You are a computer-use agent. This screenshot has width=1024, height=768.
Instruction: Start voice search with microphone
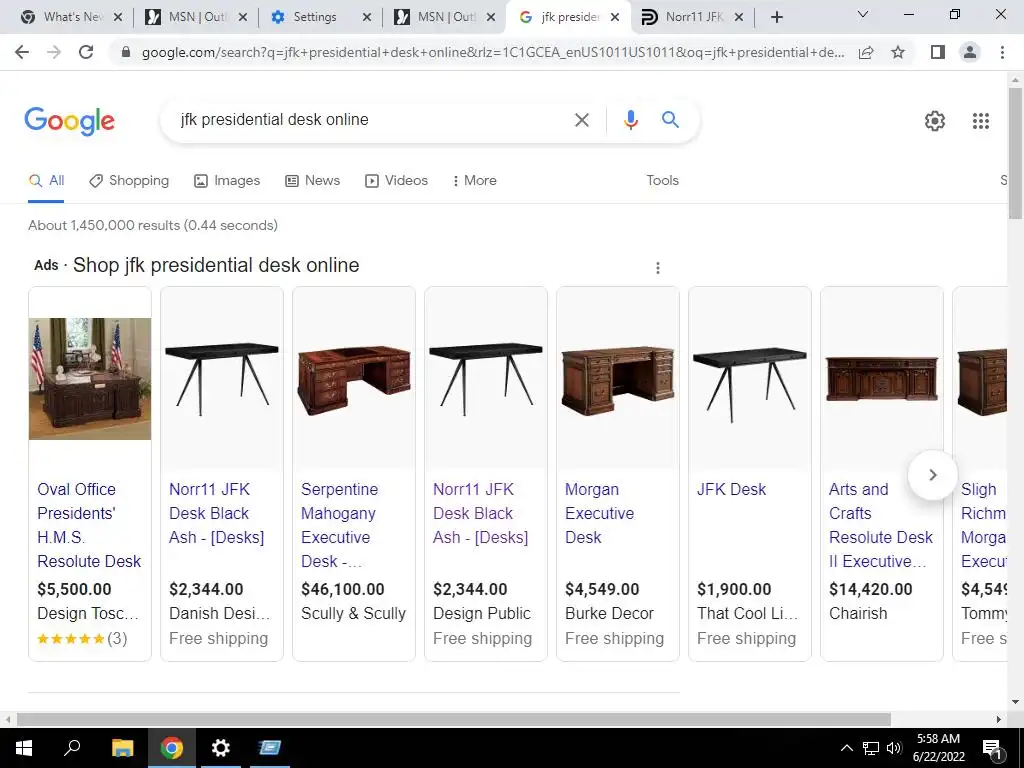point(630,120)
